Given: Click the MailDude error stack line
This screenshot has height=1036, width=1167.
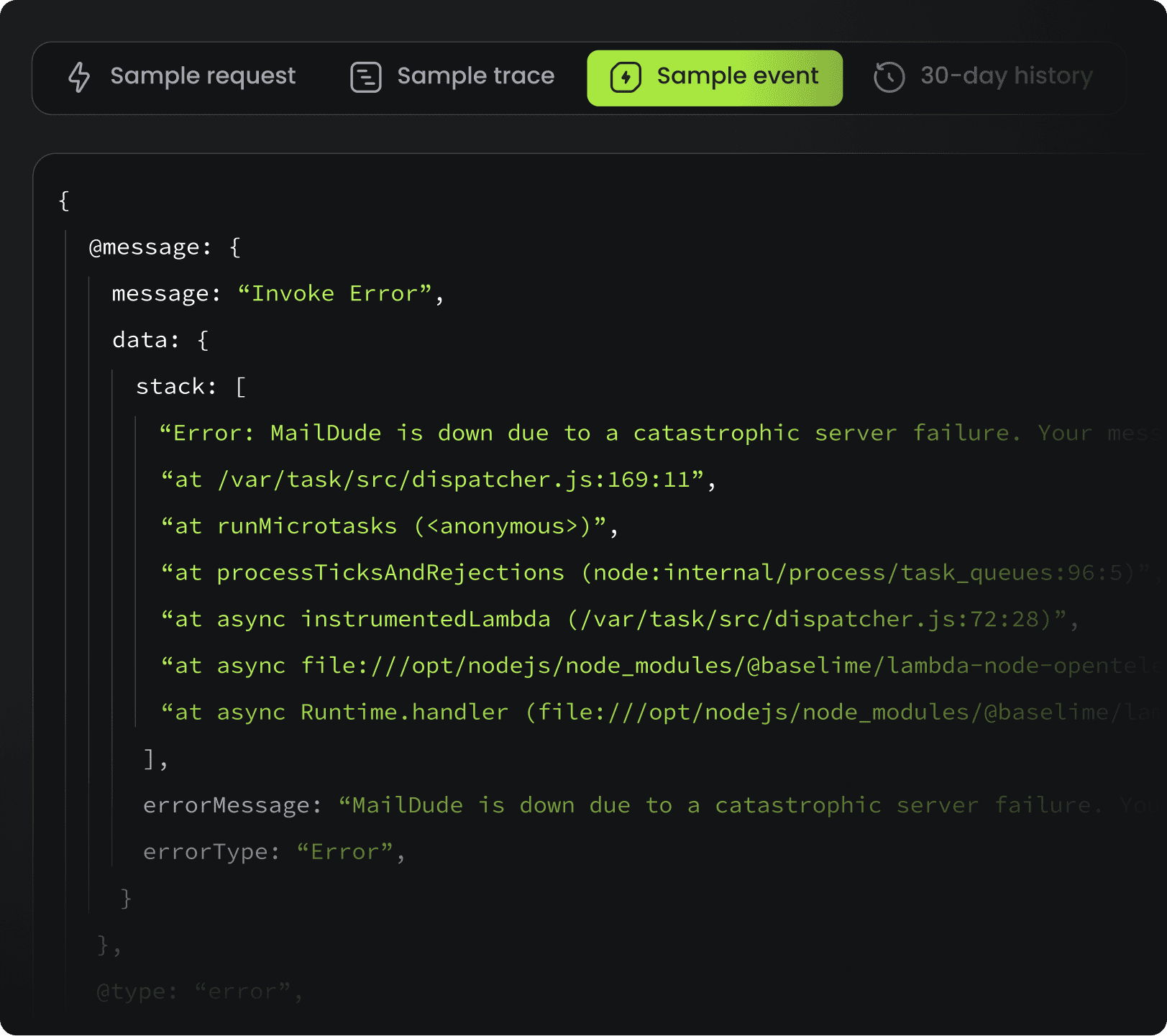Looking at the screenshot, I should (x=590, y=434).
